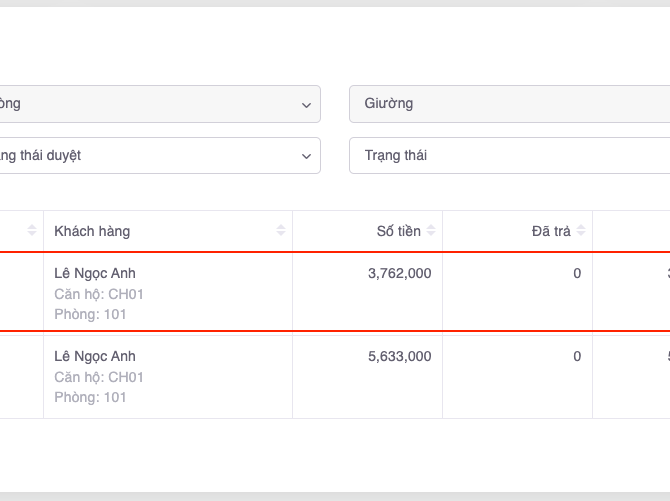Click Đã trả value 0 in first row
This screenshot has width=670, height=501.
[577, 273]
